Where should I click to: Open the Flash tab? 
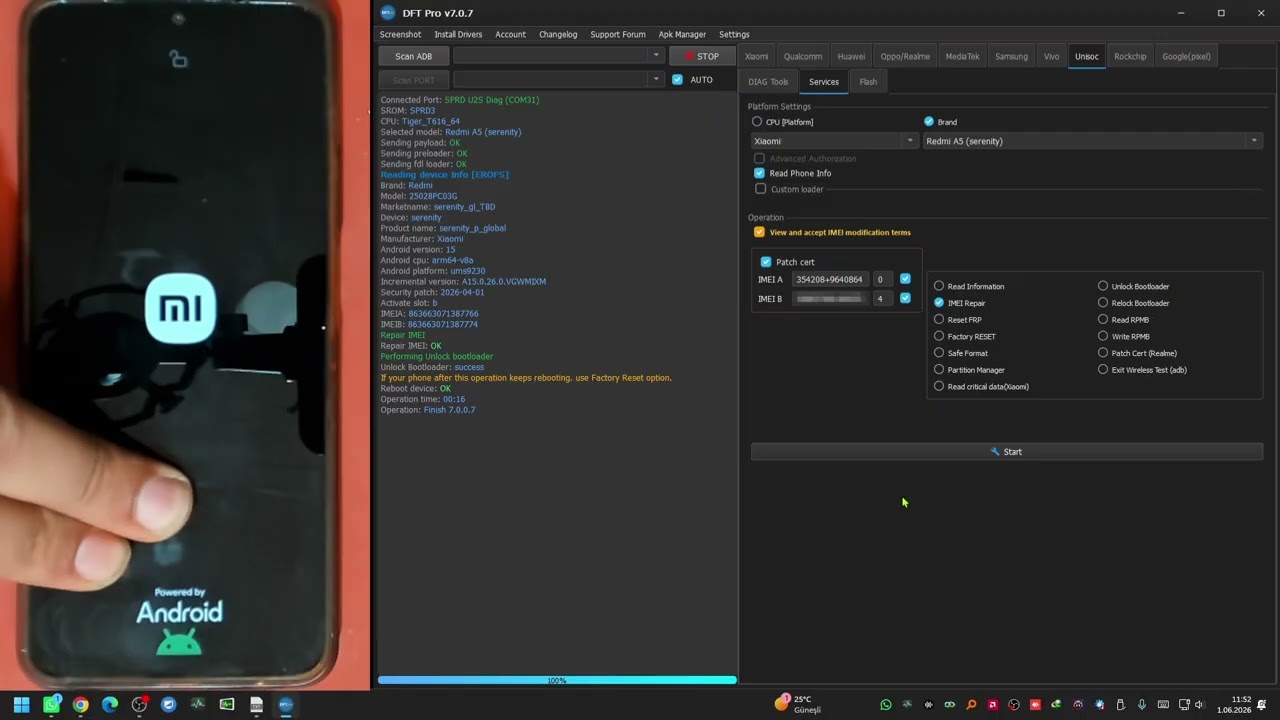point(868,82)
